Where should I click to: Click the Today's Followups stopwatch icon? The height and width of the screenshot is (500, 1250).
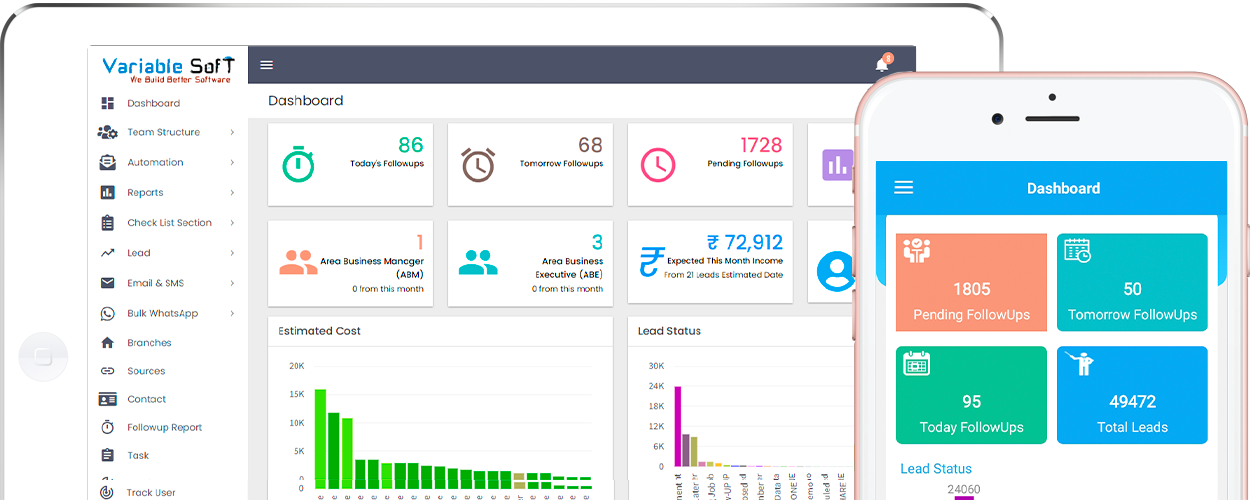point(298,164)
